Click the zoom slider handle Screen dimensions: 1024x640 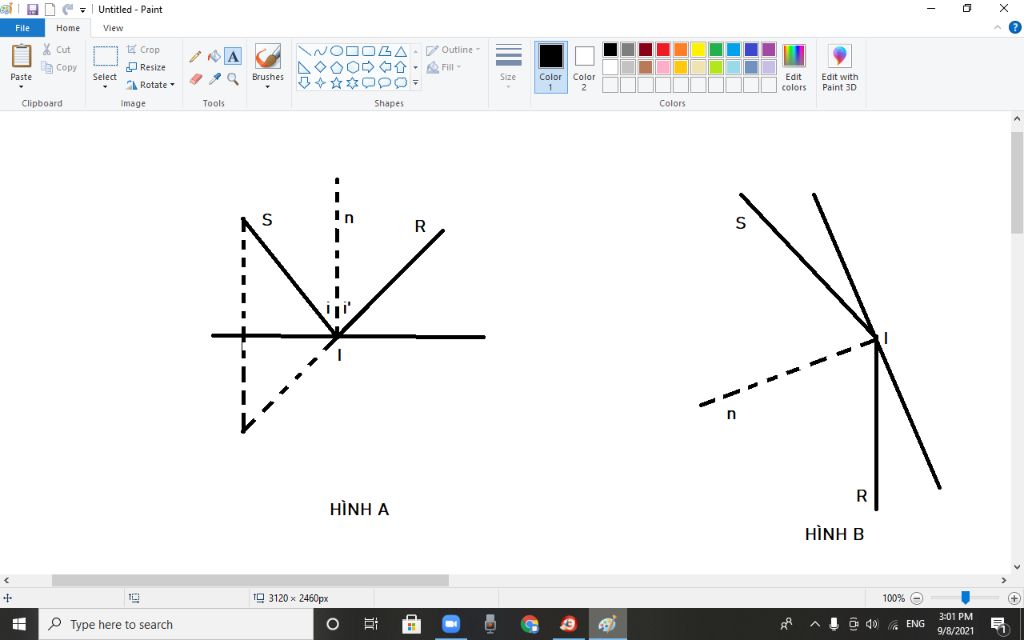pos(965,598)
